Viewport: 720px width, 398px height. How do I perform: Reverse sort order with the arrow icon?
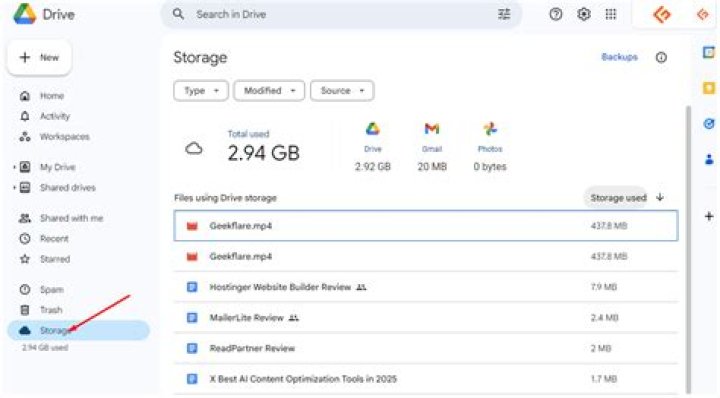coord(660,197)
